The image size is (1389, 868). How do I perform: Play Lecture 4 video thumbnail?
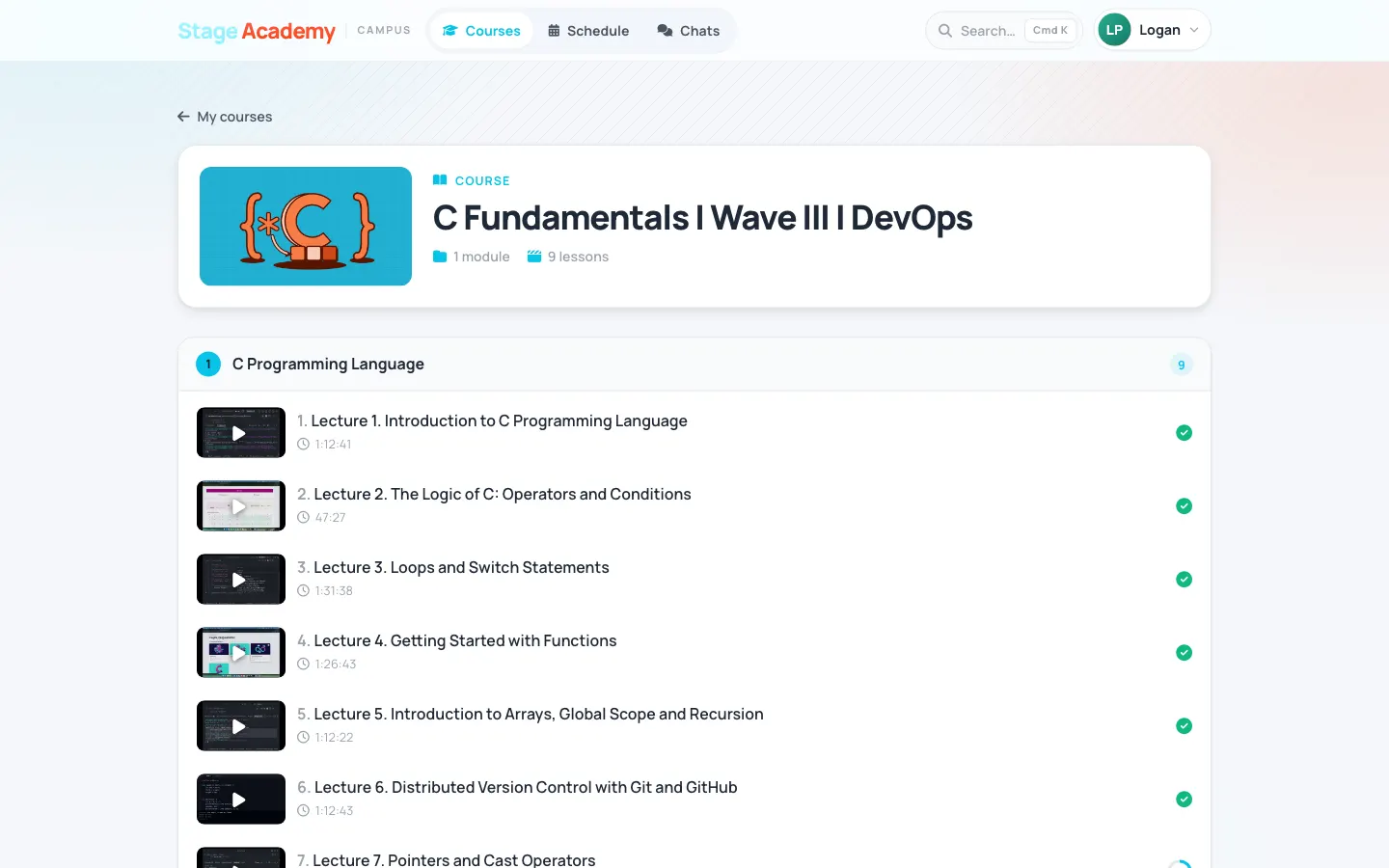[x=241, y=653]
